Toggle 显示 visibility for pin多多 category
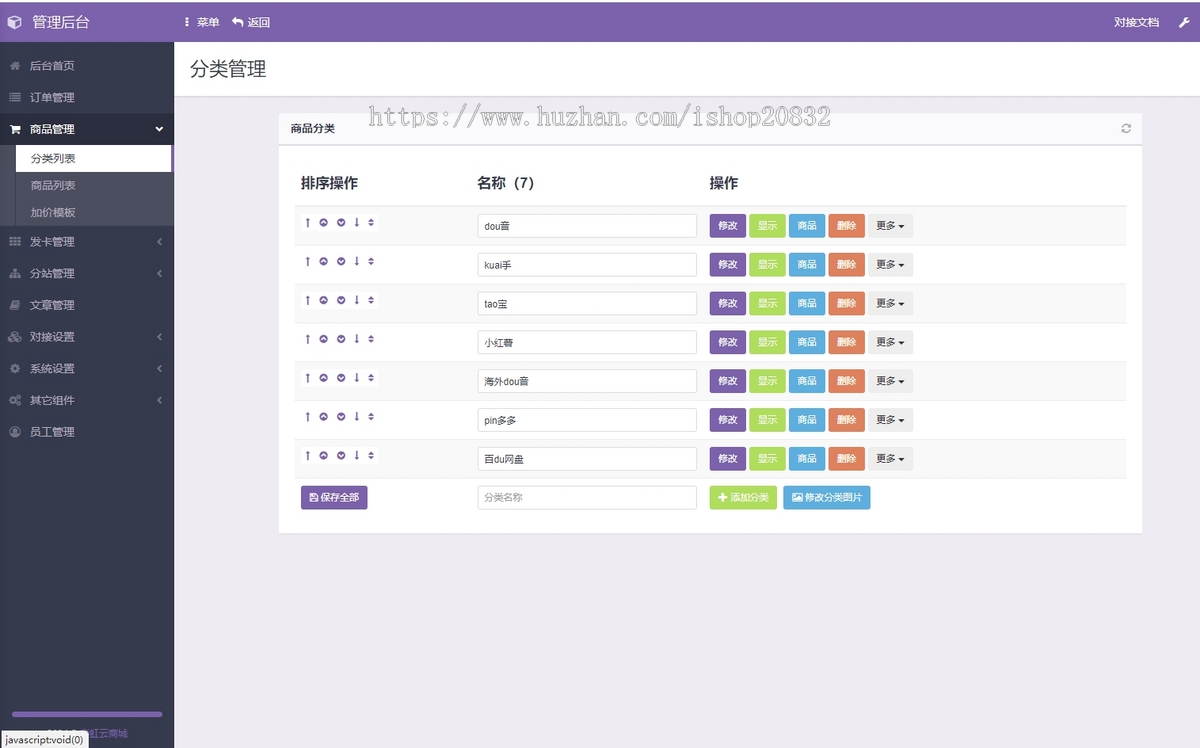Screen dimensions: 1200x748 (767, 420)
